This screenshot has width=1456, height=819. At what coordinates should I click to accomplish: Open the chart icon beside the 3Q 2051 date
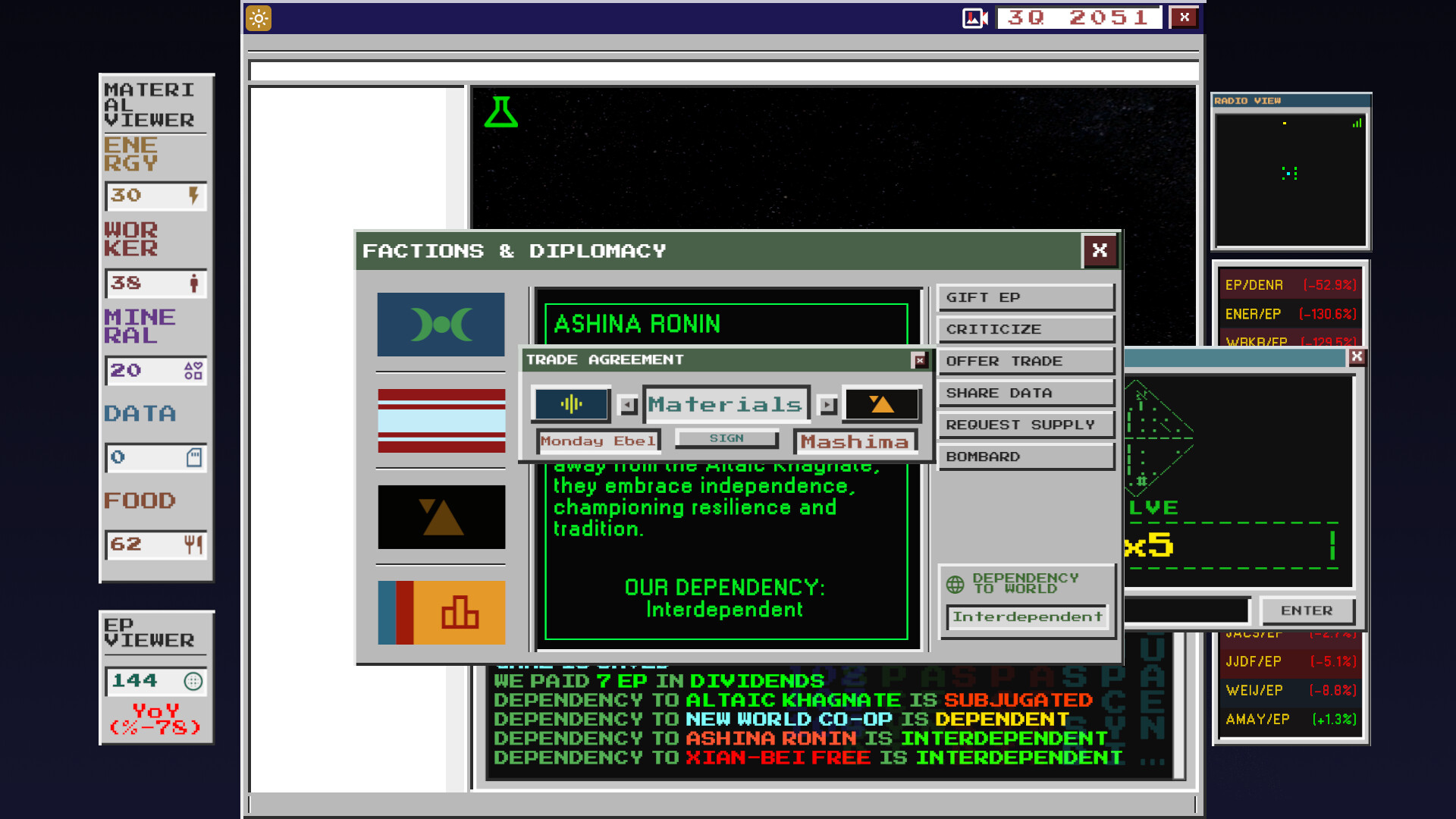tap(973, 17)
